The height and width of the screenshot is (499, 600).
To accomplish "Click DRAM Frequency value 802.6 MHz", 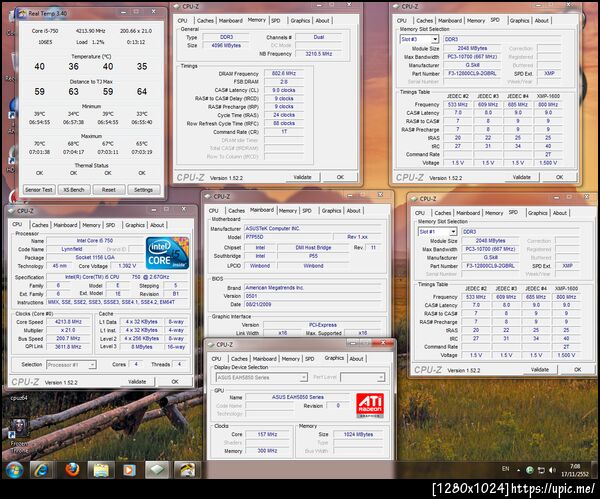I will (x=284, y=73).
